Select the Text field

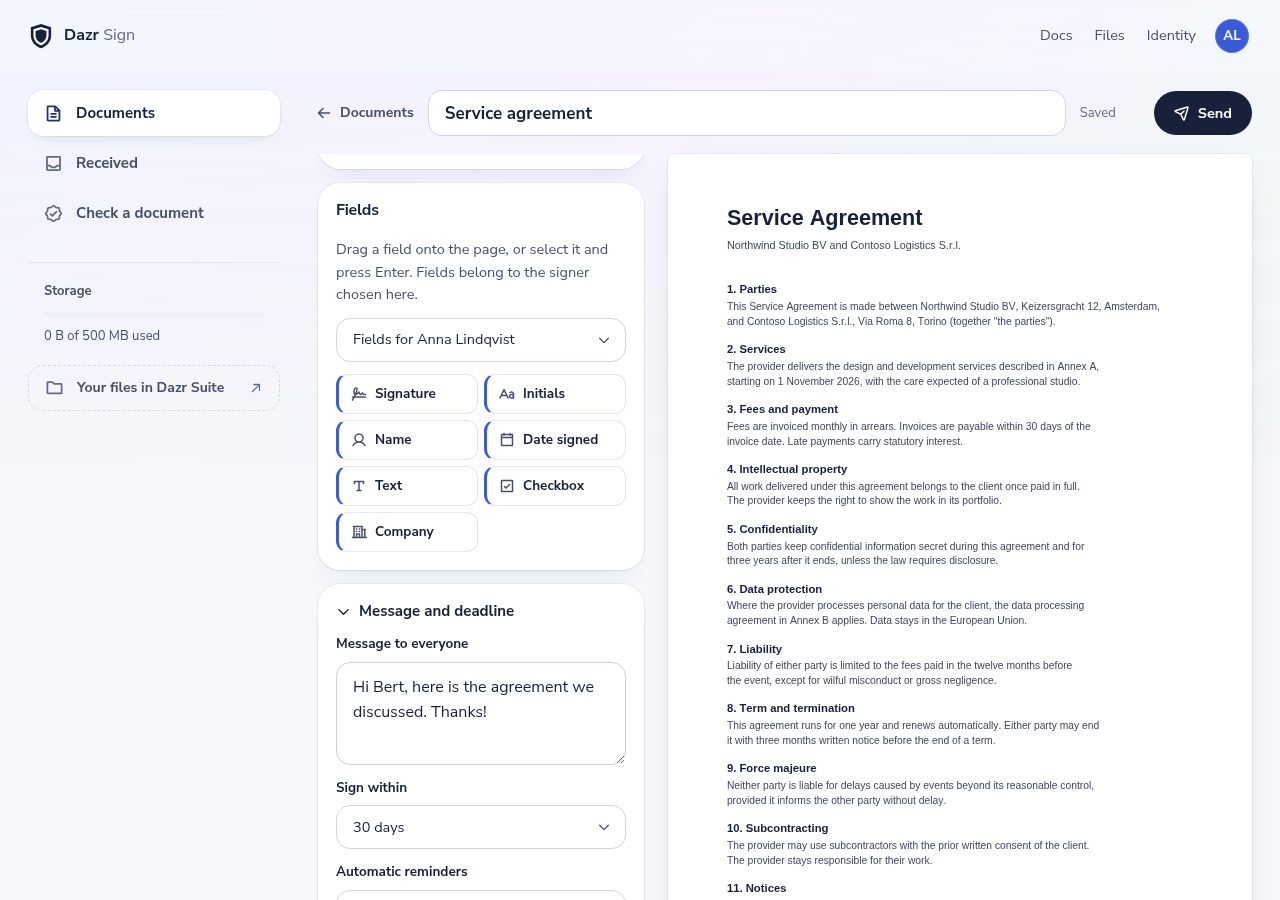click(407, 486)
